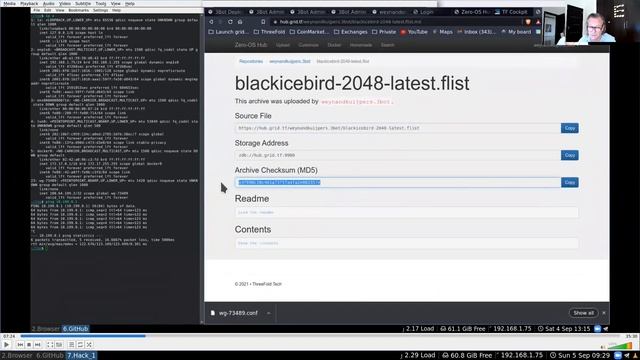Start playback with the VLC play button

[7, 344]
